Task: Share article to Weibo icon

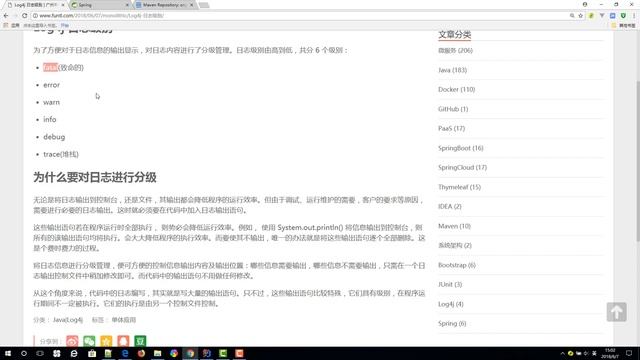Action: click(72, 341)
